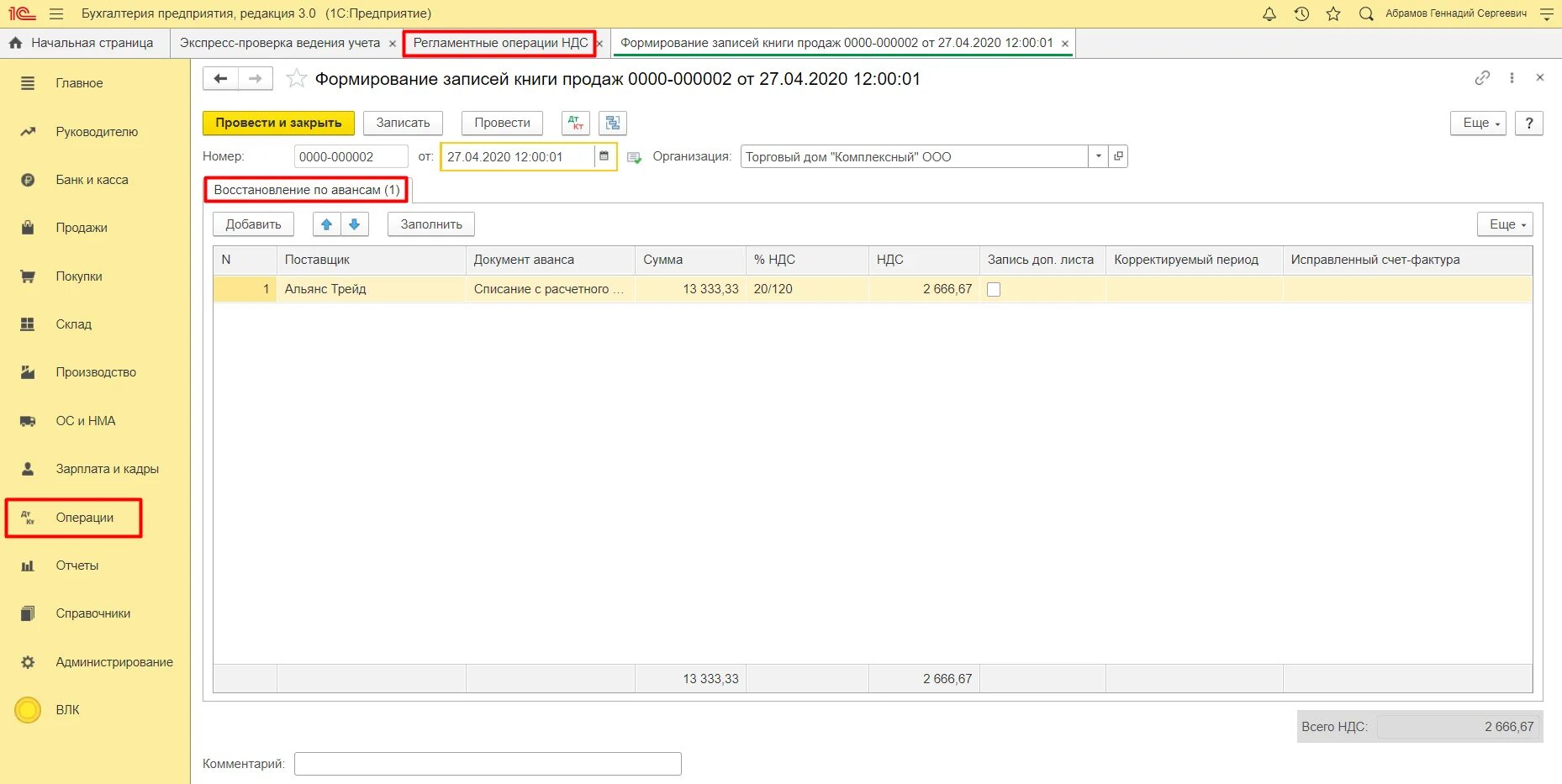The image size is (1562, 784).
Task: Switch to Начальная страница tab
Action: click(x=83, y=43)
